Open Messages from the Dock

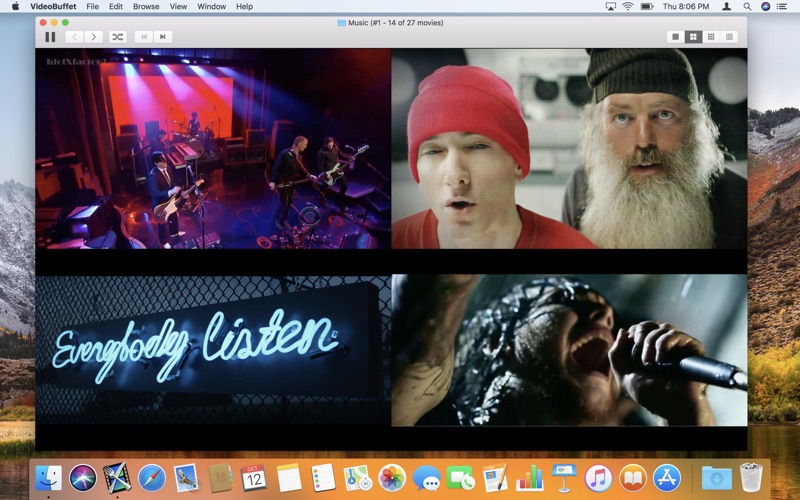[427, 479]
